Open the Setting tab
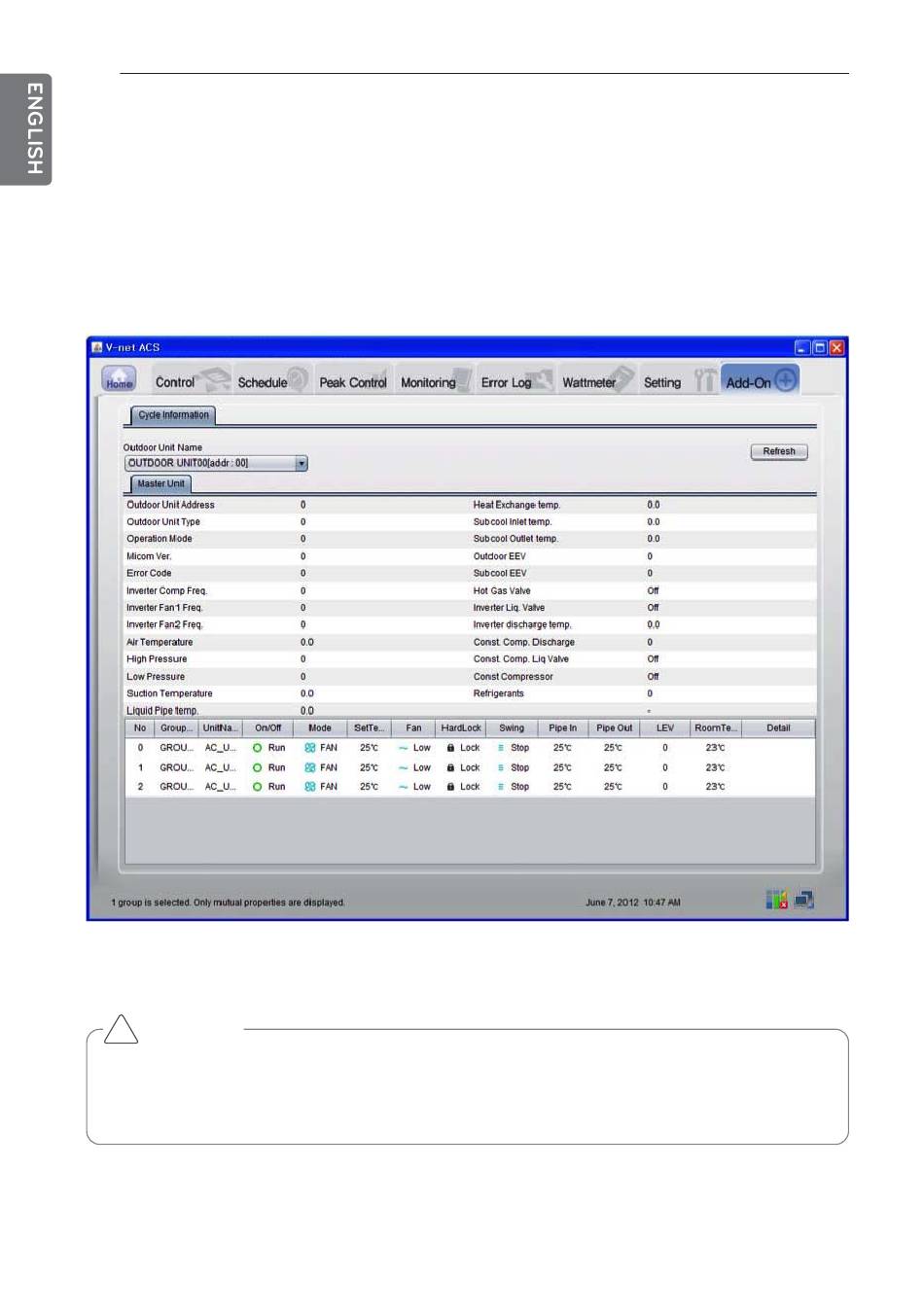 [679, 380]
